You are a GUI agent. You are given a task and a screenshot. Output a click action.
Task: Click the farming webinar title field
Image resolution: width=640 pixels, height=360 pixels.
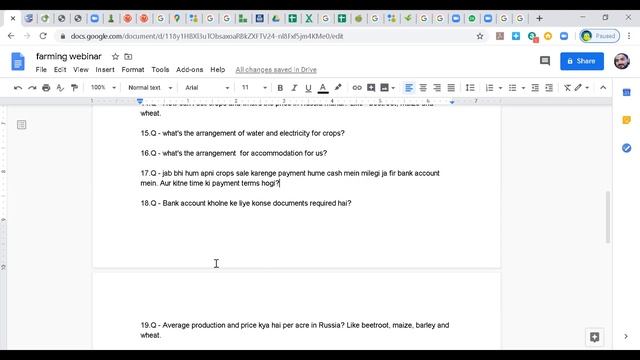tap(69, 56)
